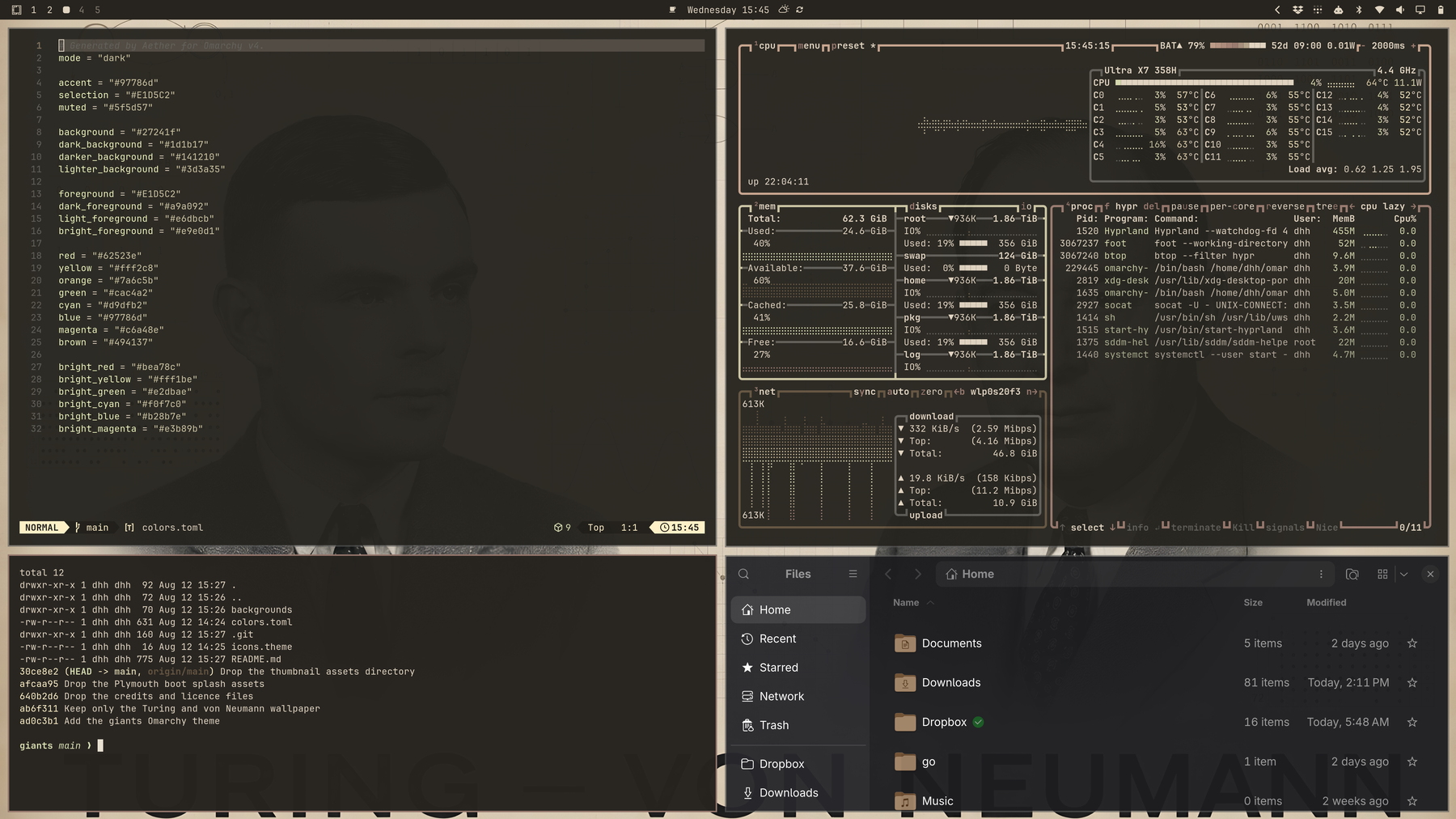Click the volume speaker icon in top bar
This screenshot has height=819, width=1456.
(x=1399, y=10)
